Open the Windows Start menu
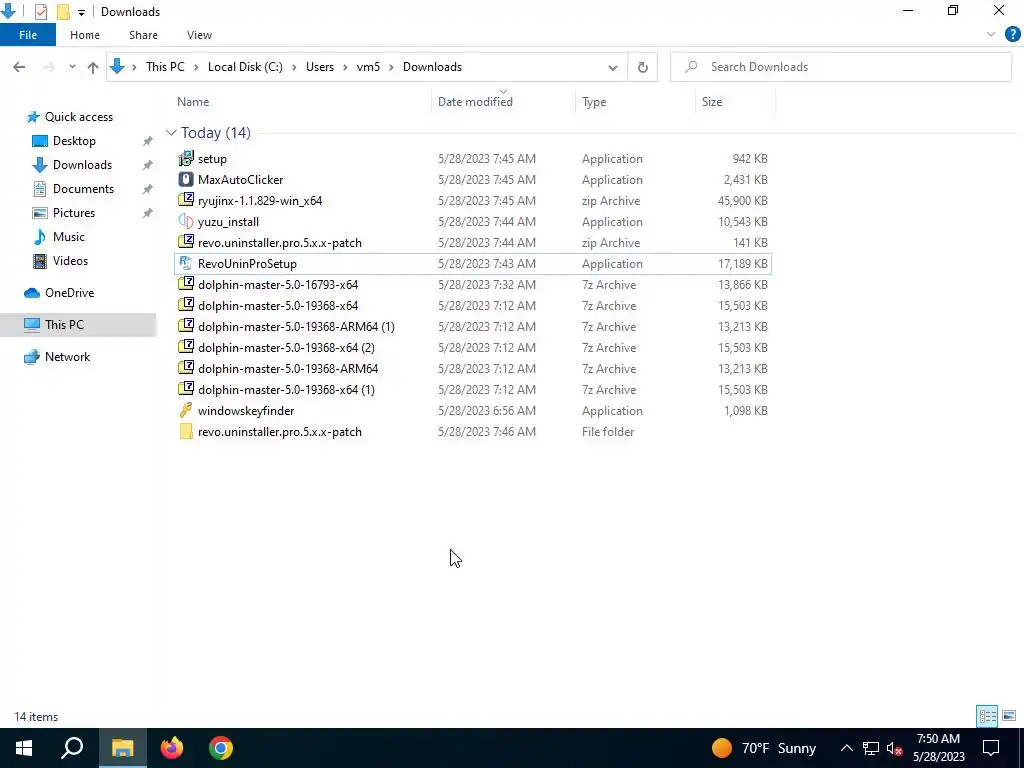The height and width of the screenshot is (768, 1024). tap(24, 748)
